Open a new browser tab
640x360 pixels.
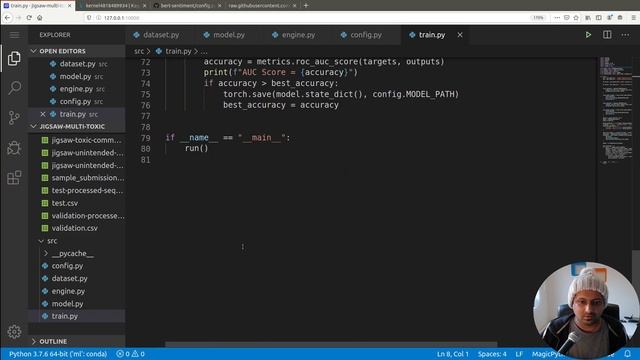(x=306, y=6)
